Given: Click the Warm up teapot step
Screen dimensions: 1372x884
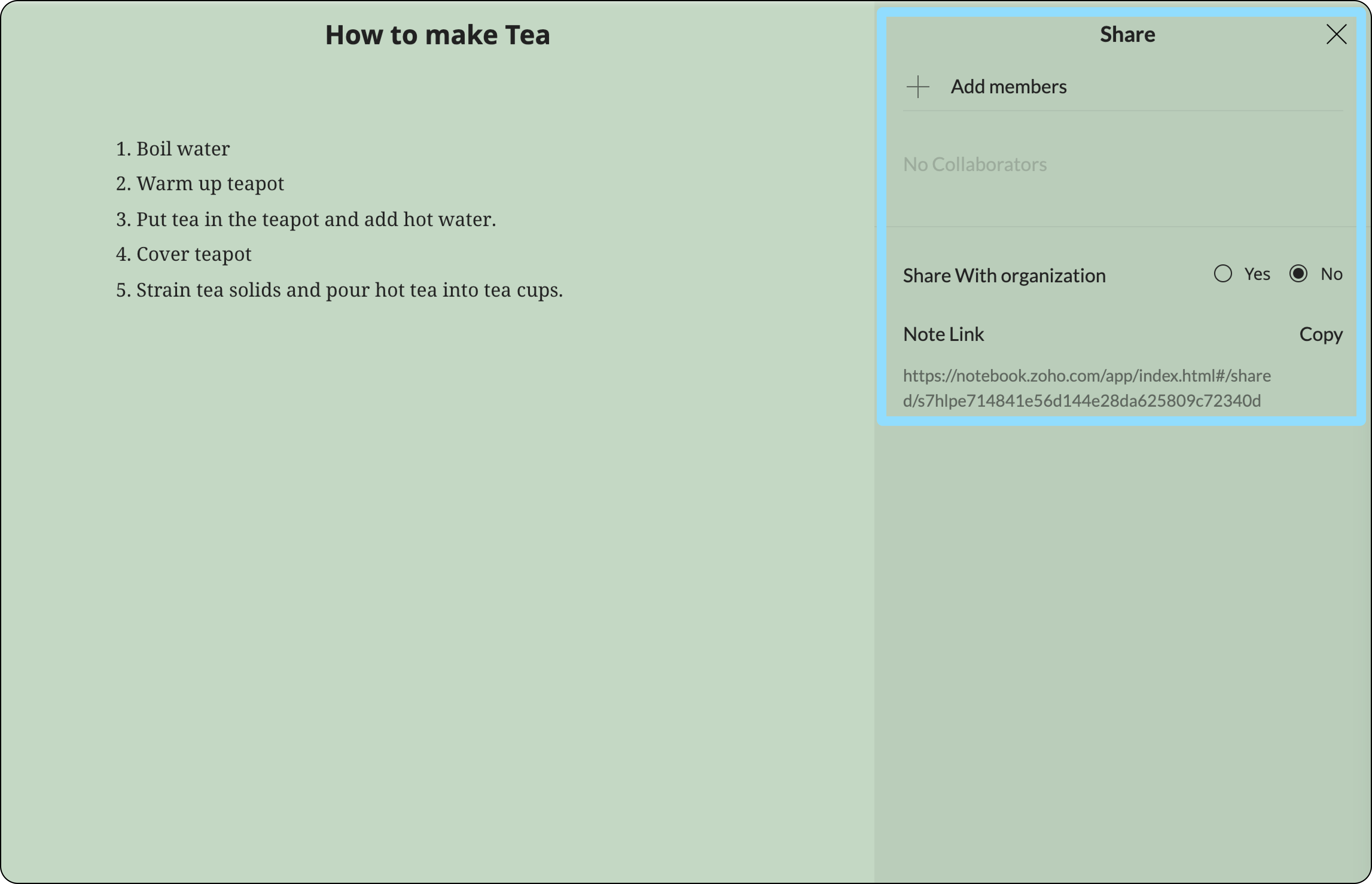Looking at the screenshot, I should click(210, 184).
